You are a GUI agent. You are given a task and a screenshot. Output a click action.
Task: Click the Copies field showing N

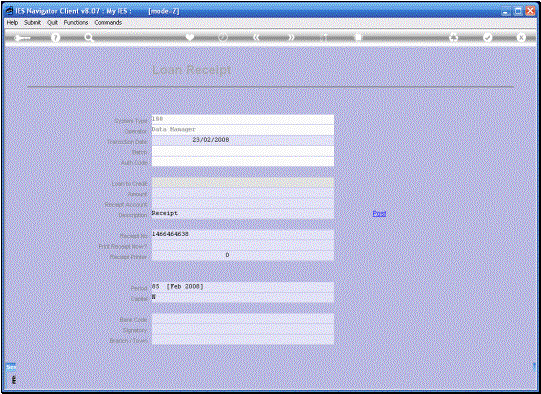[x=243, y=297]
